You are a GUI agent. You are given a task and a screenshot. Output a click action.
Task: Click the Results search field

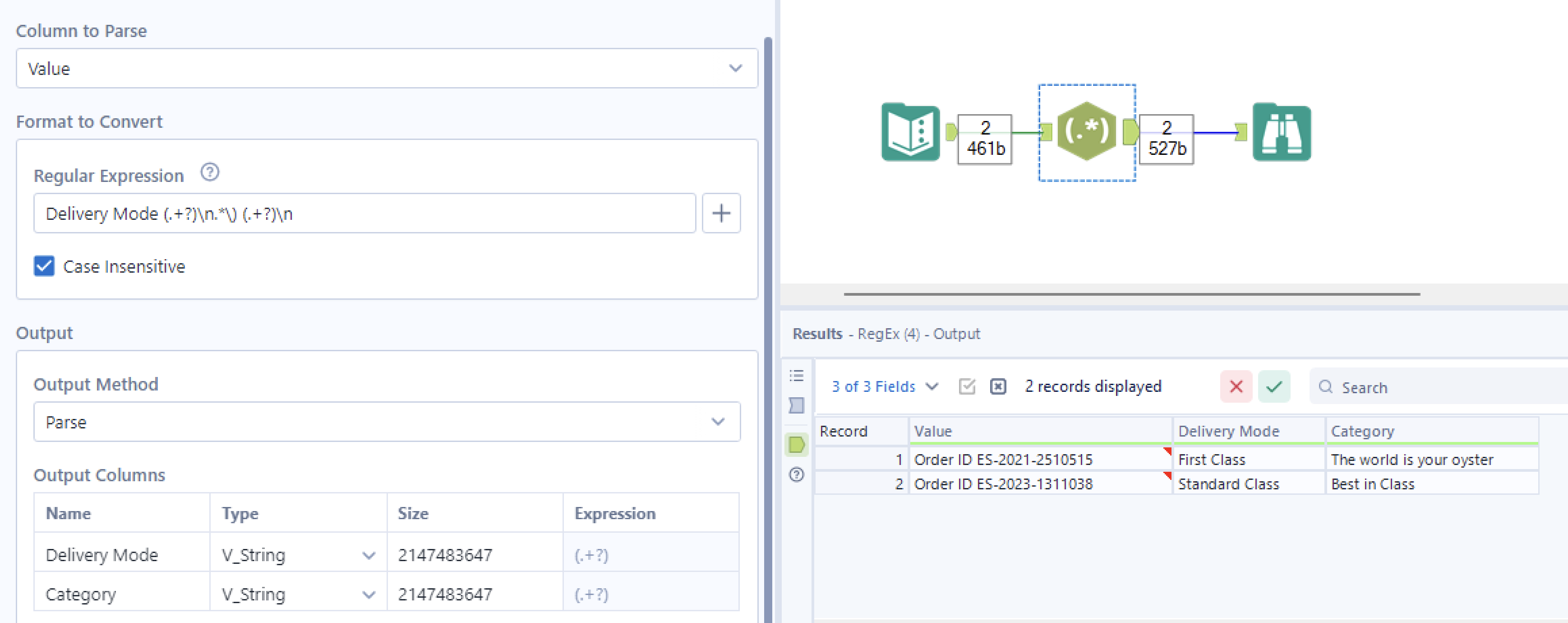click(1418, 387)
